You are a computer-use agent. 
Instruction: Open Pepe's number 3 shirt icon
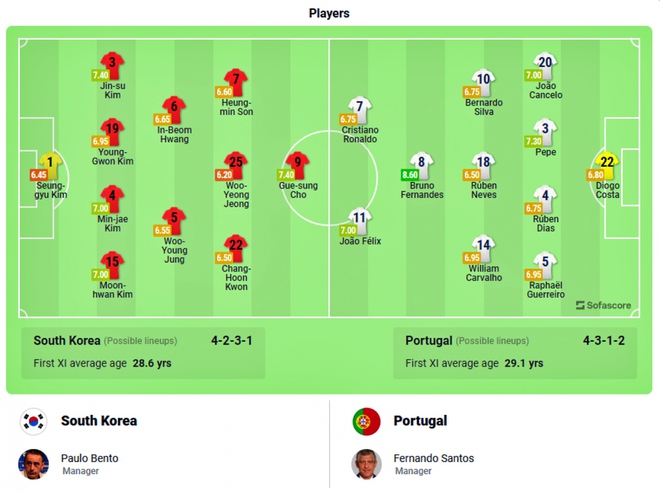tap(546, 132)
